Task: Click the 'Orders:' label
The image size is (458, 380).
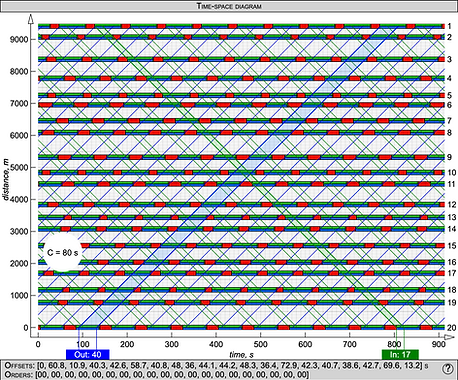Action: coord(18,374)
